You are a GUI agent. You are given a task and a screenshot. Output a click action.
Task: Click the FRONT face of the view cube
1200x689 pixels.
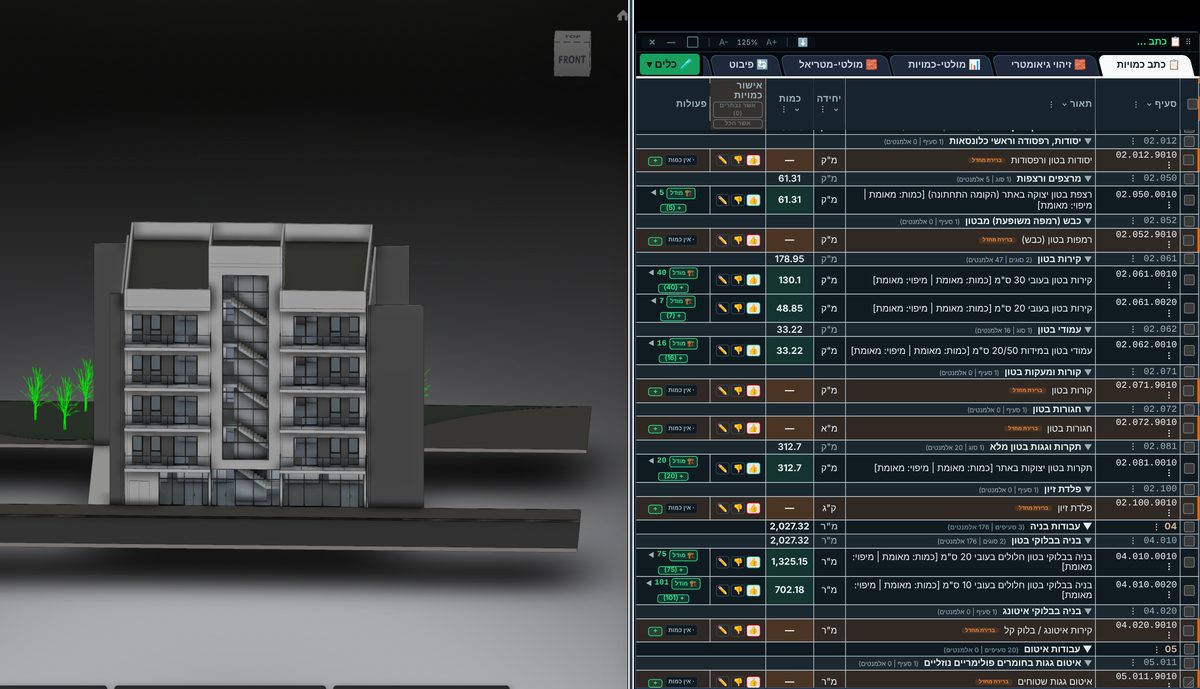click(x=572, y=58)
